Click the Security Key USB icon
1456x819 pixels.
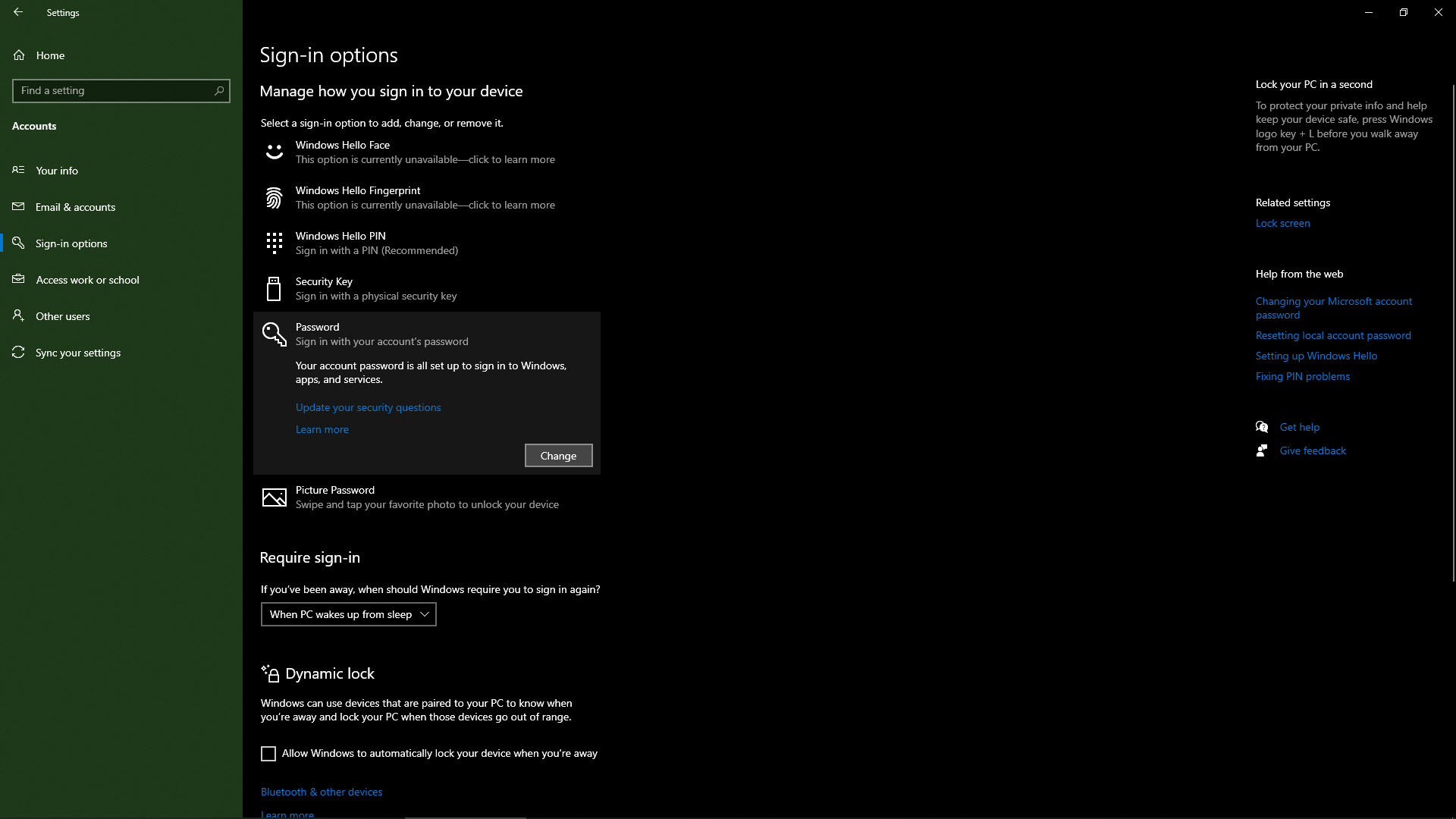click(x=274, y=289)
